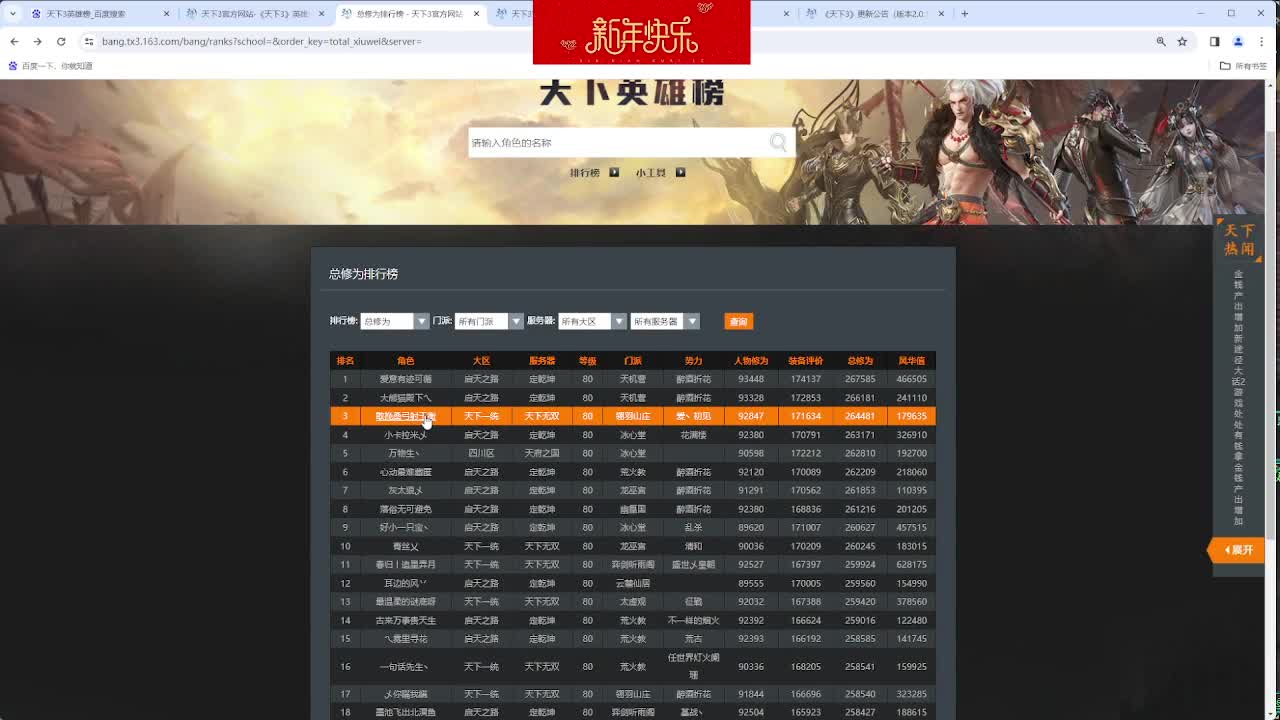Open the 百度一下,你就知道 bookmark
Viewport: 1280px width, 720px height.
point(50,66)
